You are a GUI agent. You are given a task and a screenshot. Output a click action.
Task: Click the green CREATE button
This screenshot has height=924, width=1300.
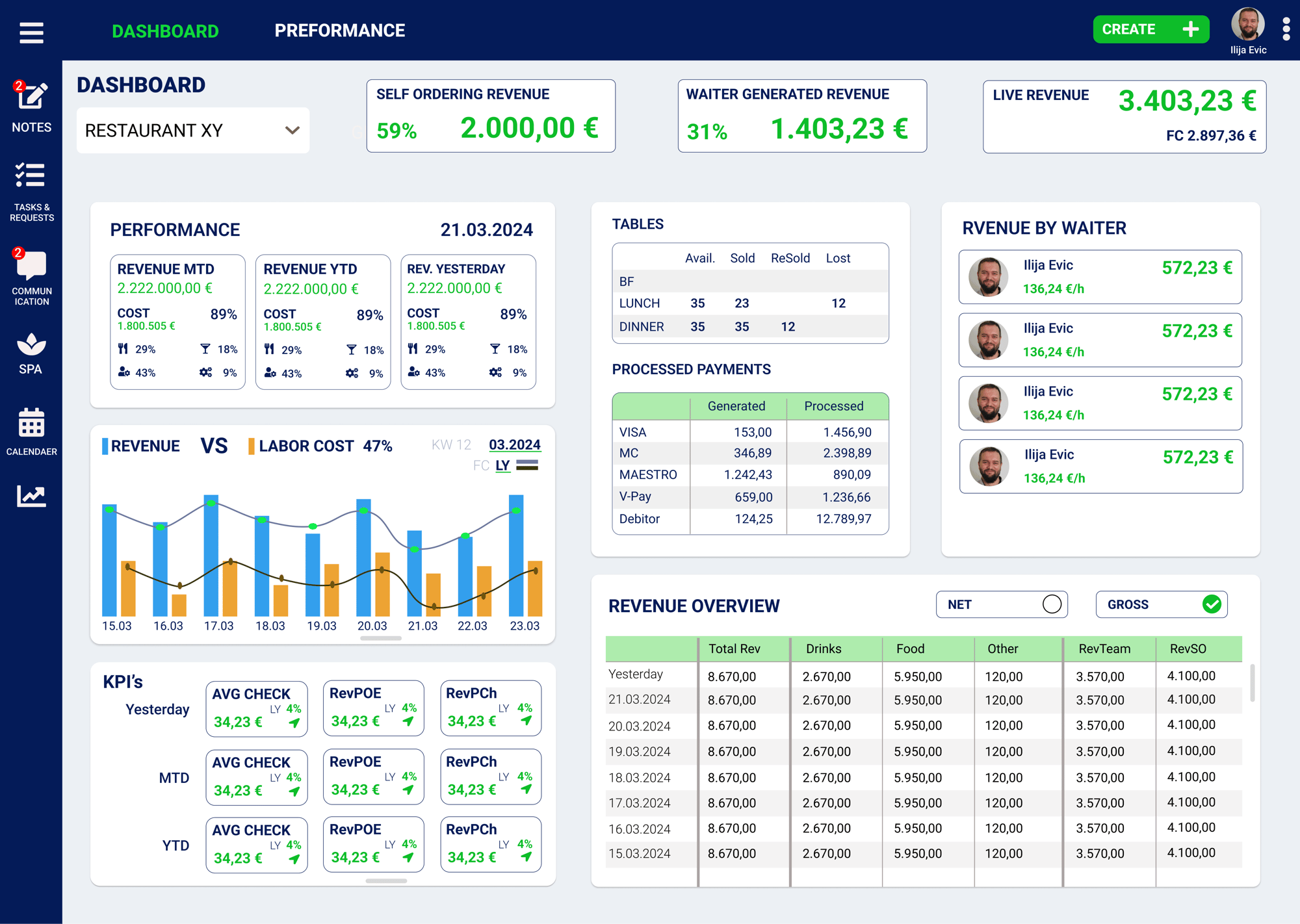click(x=1150, y=29)
